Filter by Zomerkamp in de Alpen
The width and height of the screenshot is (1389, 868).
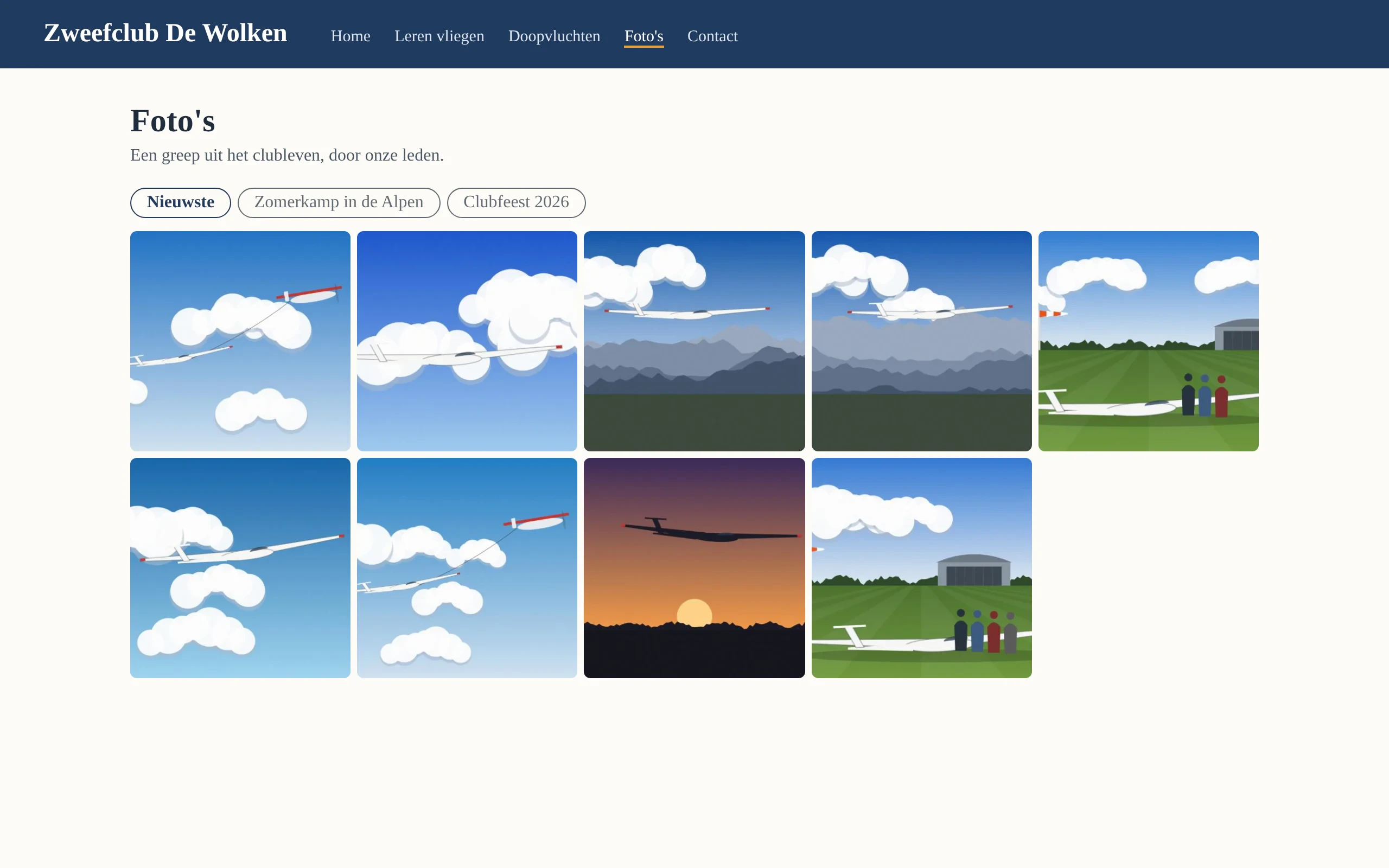tap(339, 202)
